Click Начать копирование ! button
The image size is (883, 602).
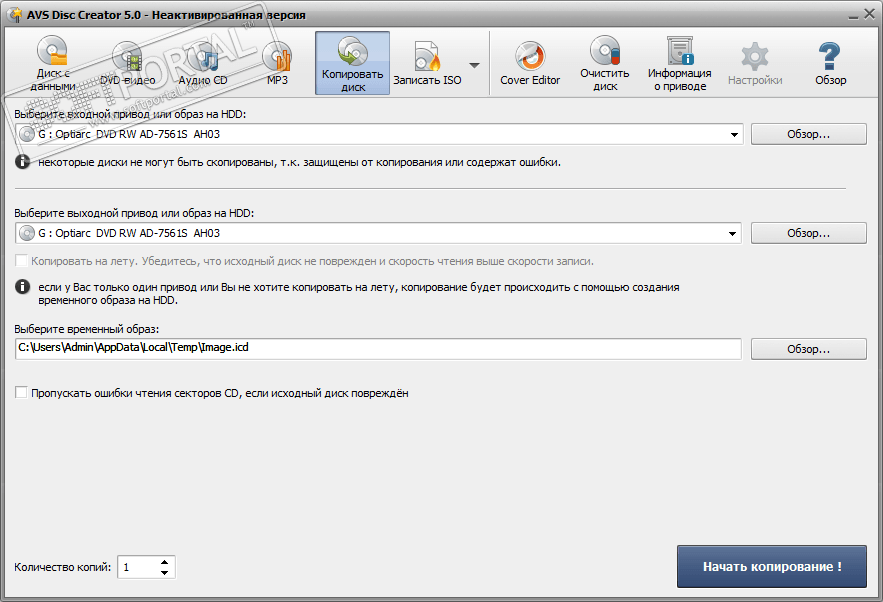pos(771,567)
